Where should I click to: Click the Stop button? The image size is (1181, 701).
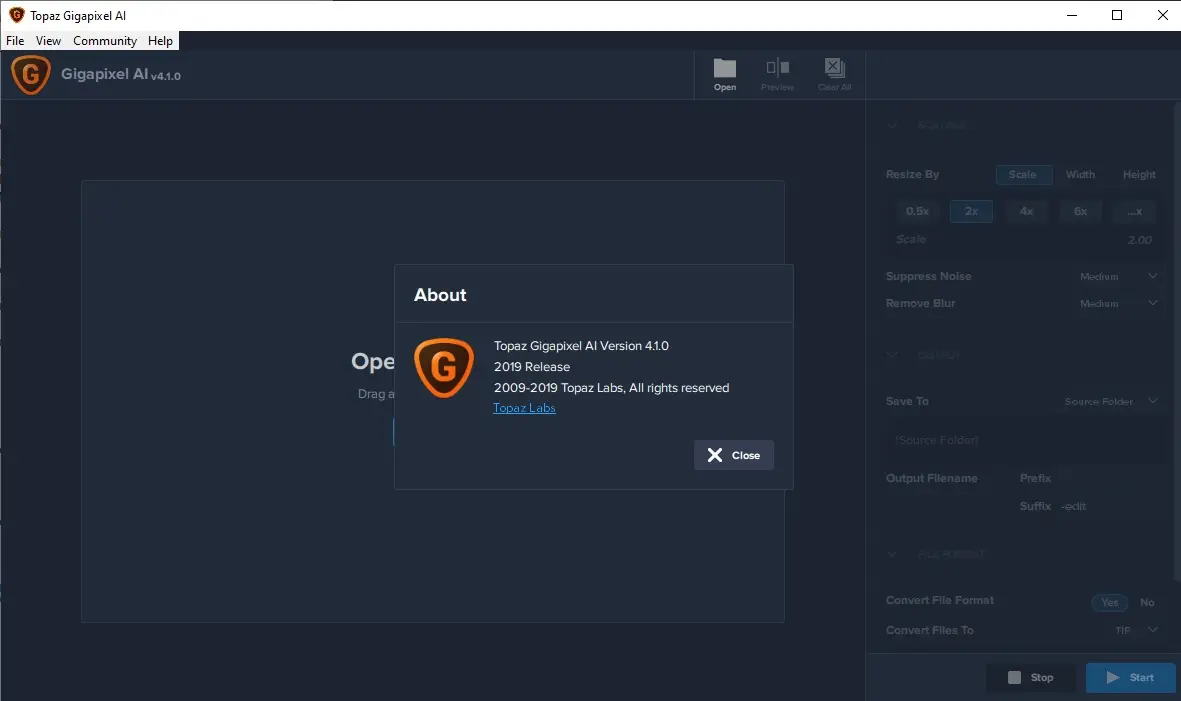coord(1030,678)
